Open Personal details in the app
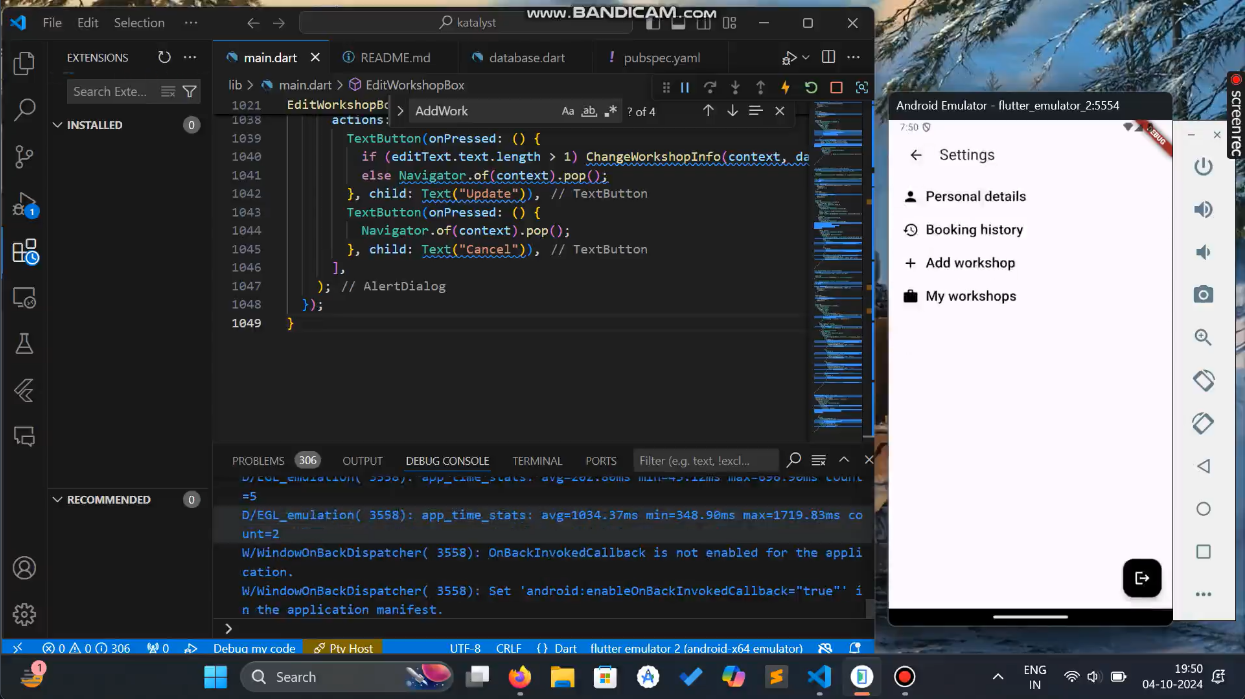 point(975,197)
